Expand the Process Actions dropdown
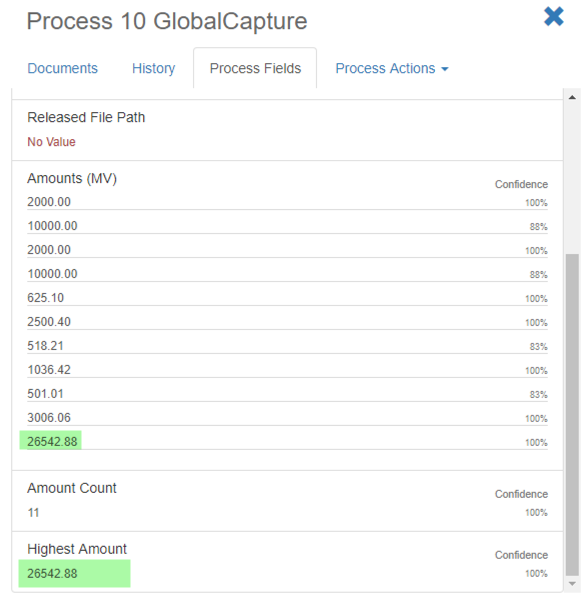The width and height of the screenshot is (587, 594). (x=392, y=68)
